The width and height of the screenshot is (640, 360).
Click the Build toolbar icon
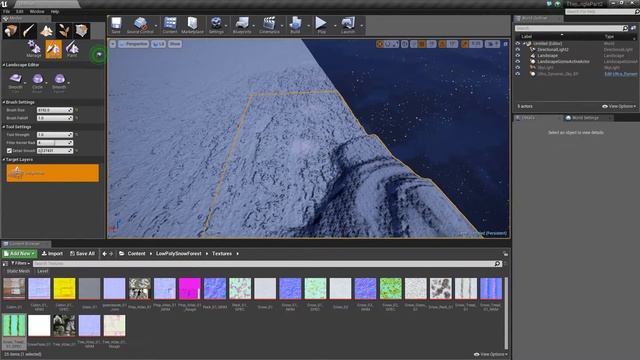[295, 25]
